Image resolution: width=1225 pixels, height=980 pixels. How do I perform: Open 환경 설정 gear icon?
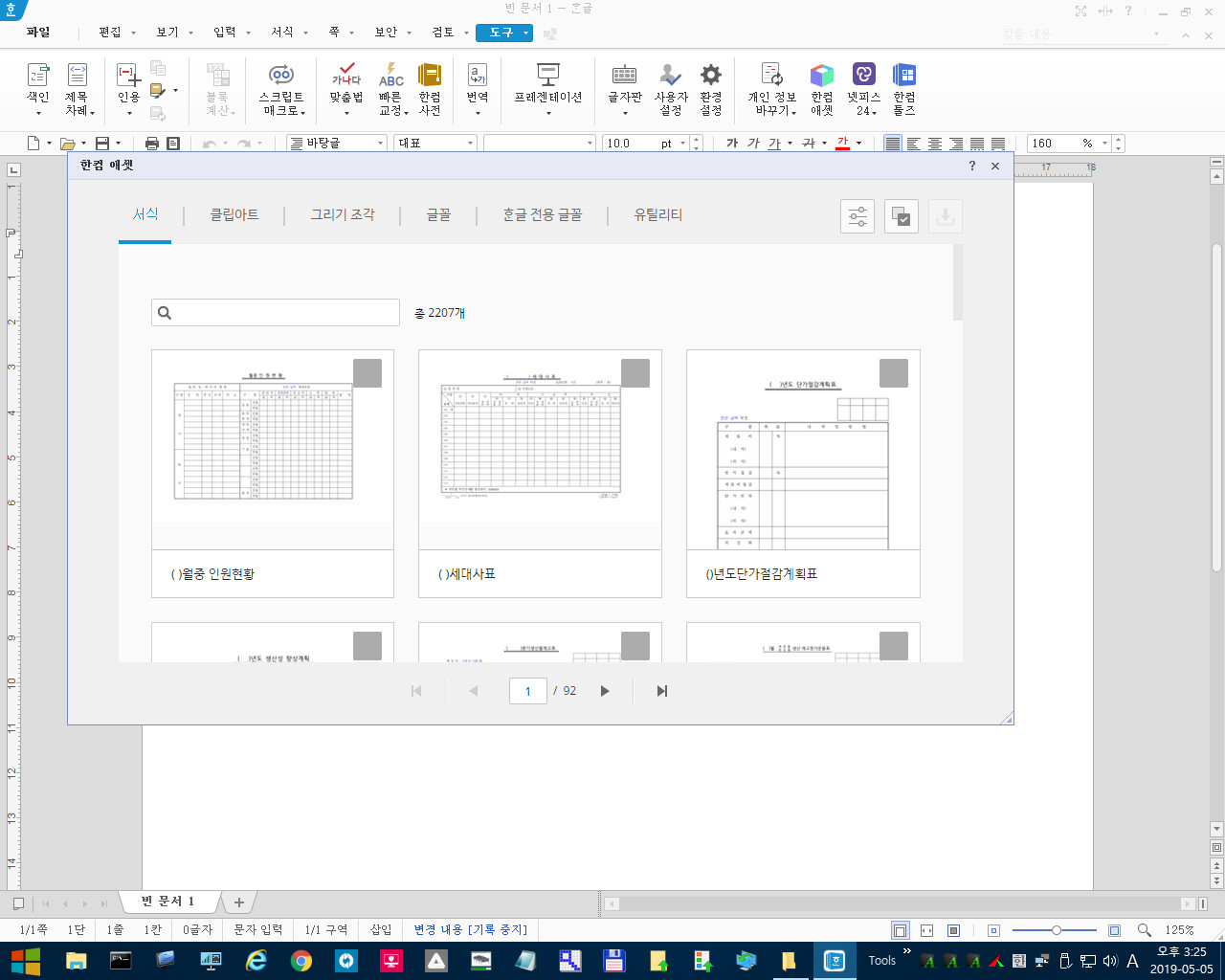click(x=711, y=89)
